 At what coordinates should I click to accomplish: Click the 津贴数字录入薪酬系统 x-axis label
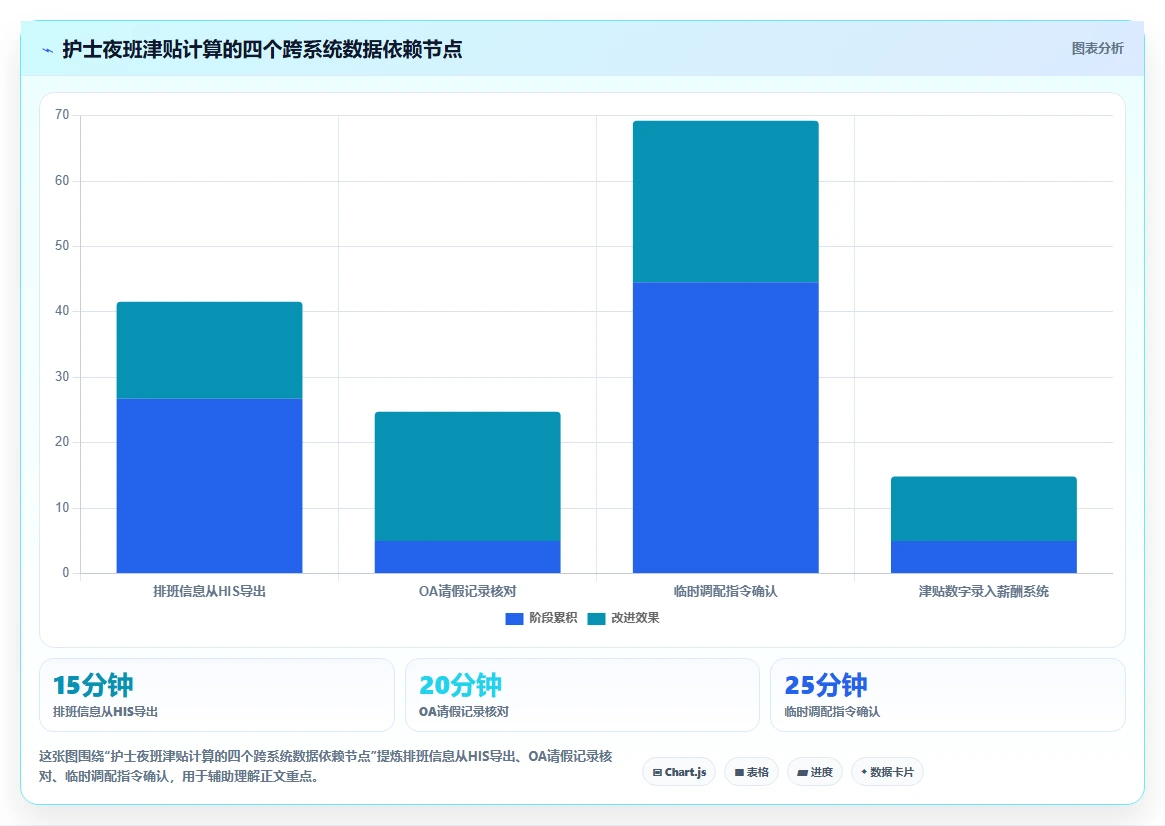tap(984, 591)
